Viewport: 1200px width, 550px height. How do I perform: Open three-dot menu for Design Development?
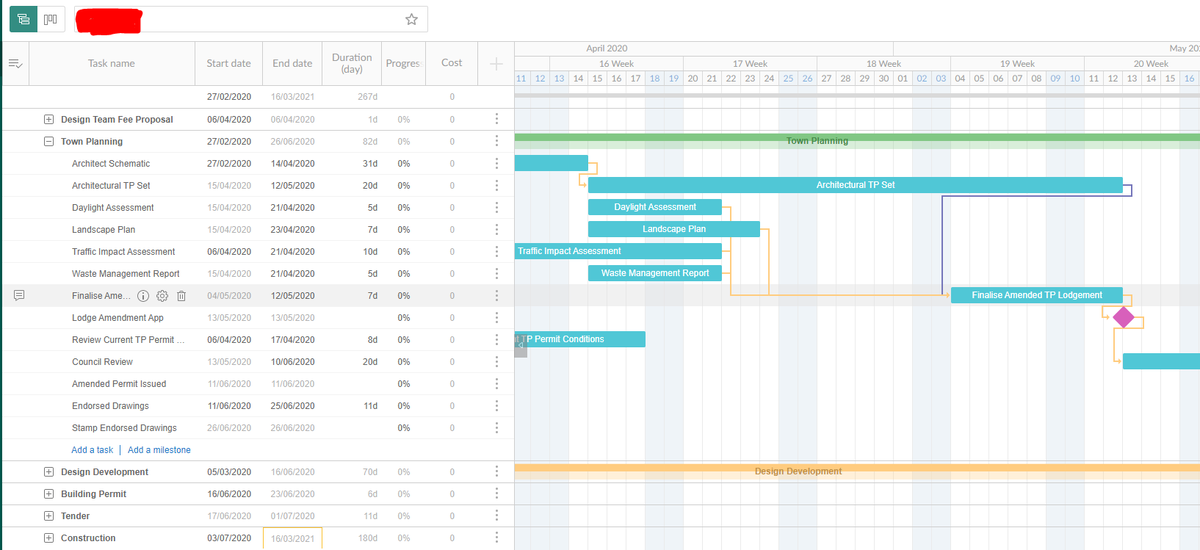pyautogui.click(x=496, y=471)
